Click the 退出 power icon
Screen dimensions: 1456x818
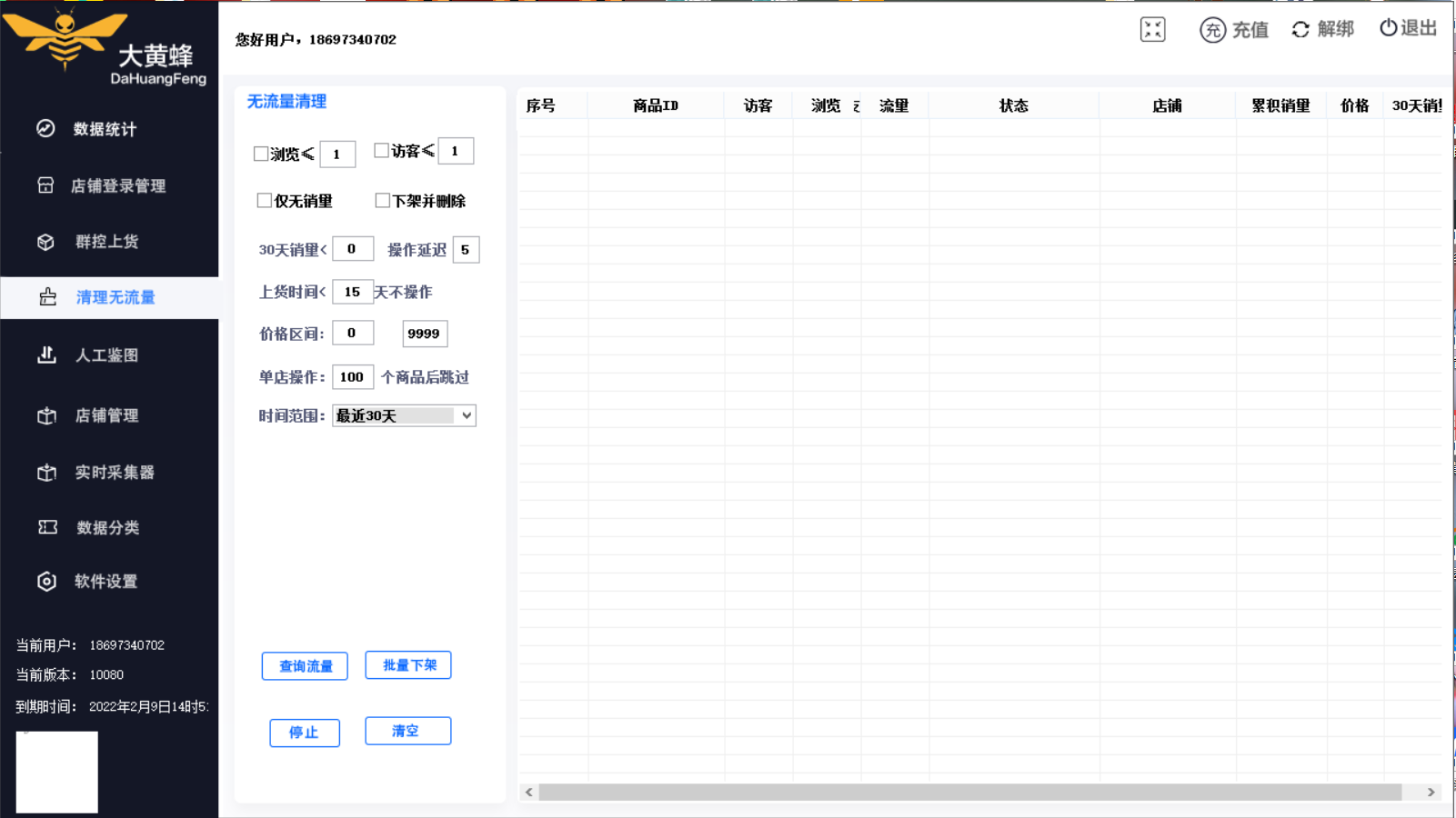coord(1388,28)
